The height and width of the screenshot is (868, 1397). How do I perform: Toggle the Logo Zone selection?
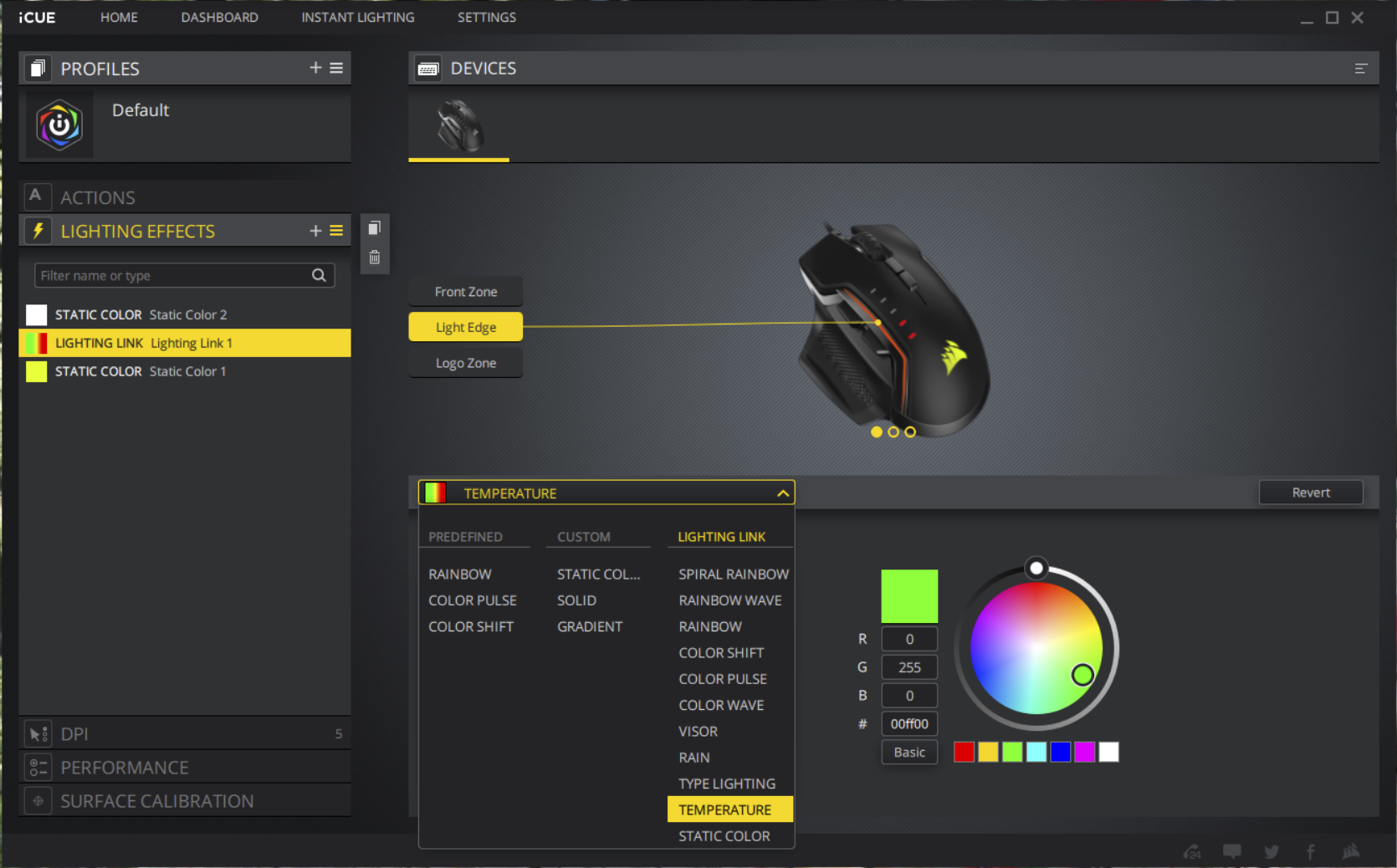coord(465,363)
